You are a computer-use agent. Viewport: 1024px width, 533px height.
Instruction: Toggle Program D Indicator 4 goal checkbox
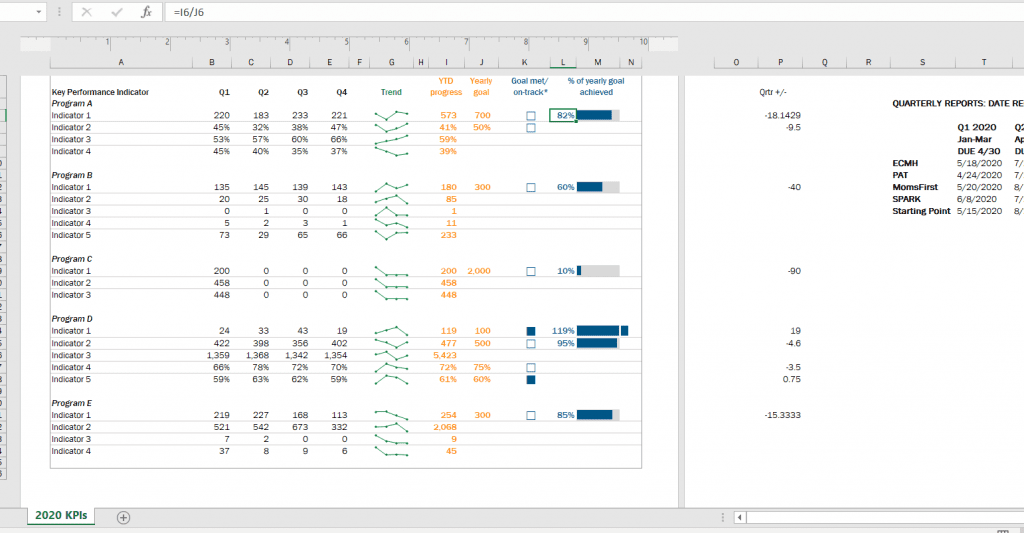531,368
